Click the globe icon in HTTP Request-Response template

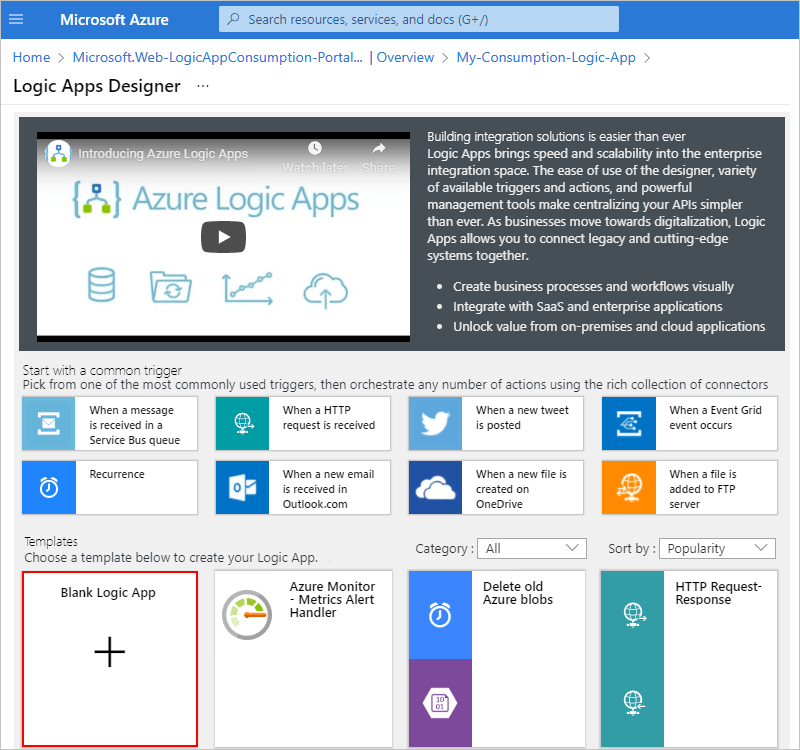click(x=633, y=613)
